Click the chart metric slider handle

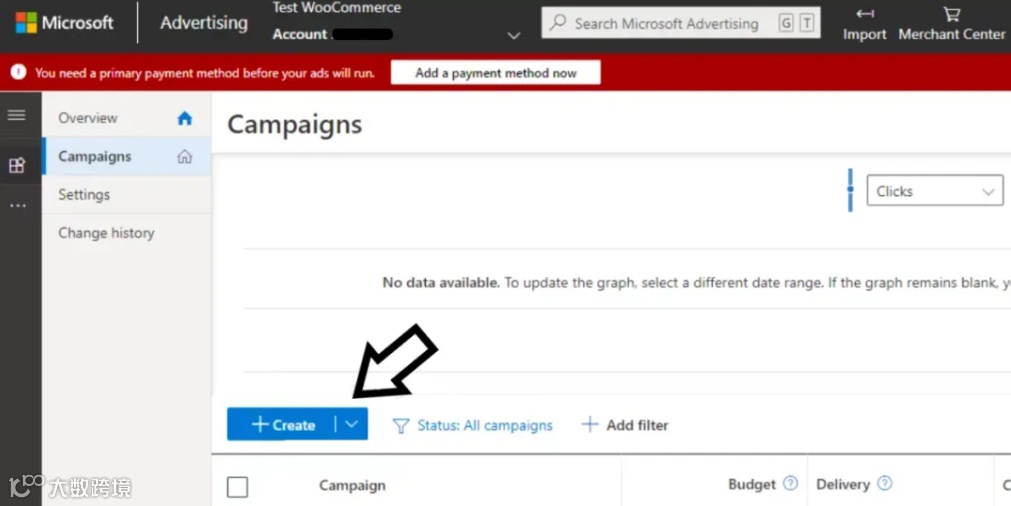pyautogui.click(x=850, y=190)
